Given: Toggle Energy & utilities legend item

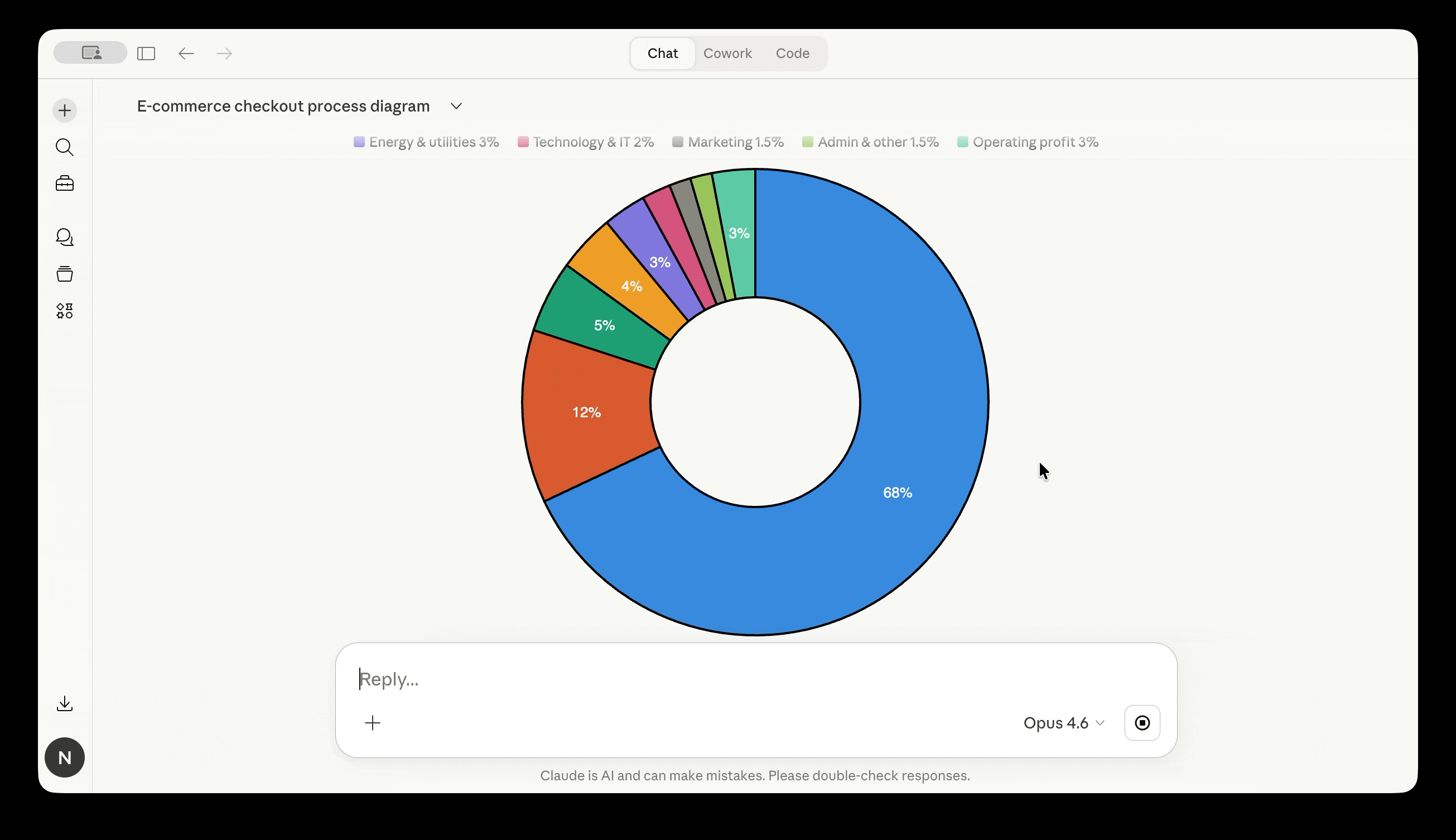Looking at the screenshot, I should click(x=426, y=142).
